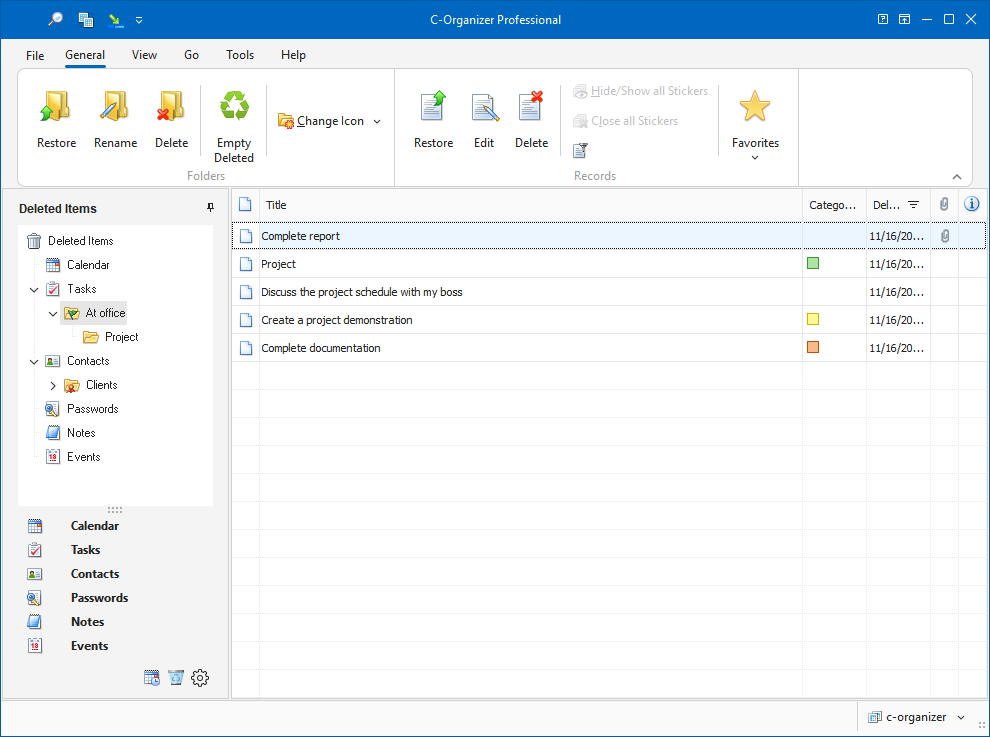Click the info column header icon

972,203
